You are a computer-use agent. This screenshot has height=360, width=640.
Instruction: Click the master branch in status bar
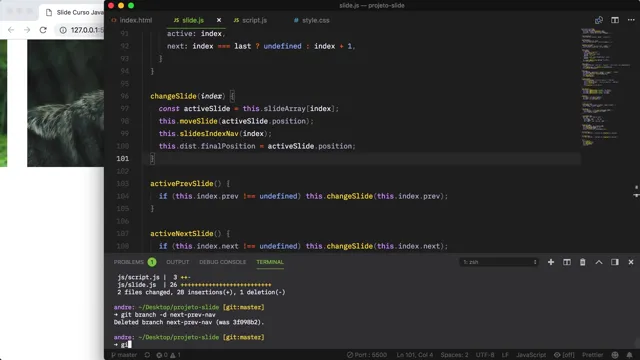[x=124, y=355]
